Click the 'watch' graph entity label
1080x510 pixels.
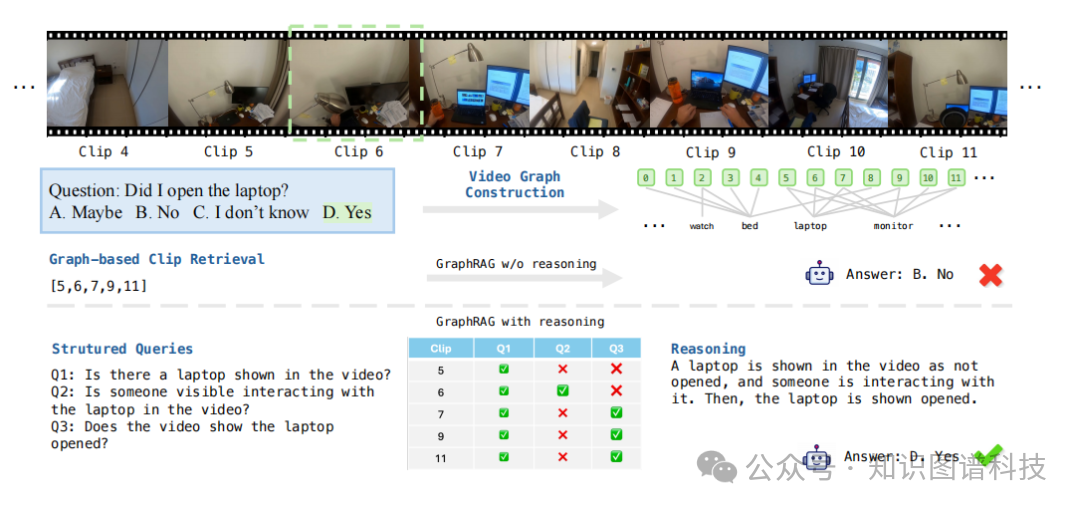[701, 226]
